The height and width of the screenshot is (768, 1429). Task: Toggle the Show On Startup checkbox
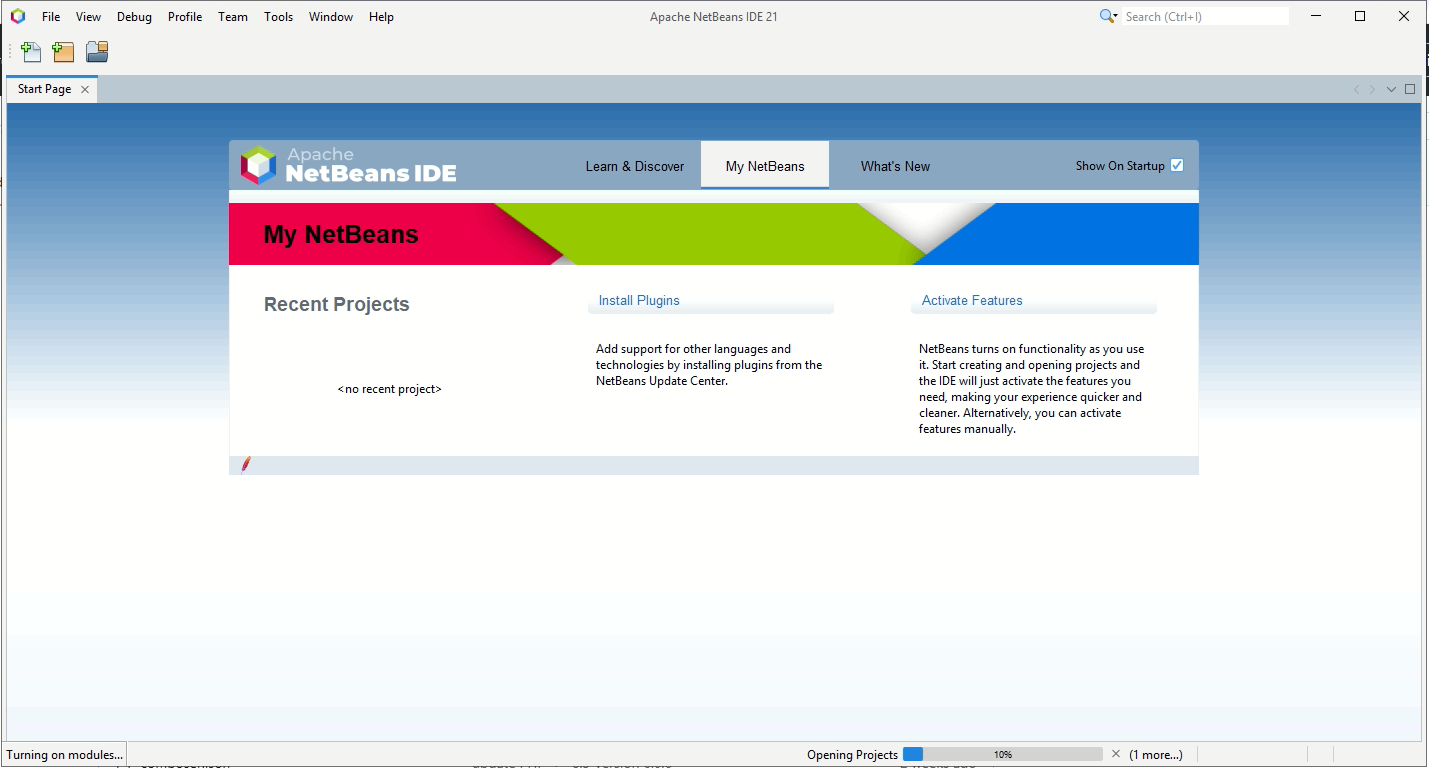1177,166
